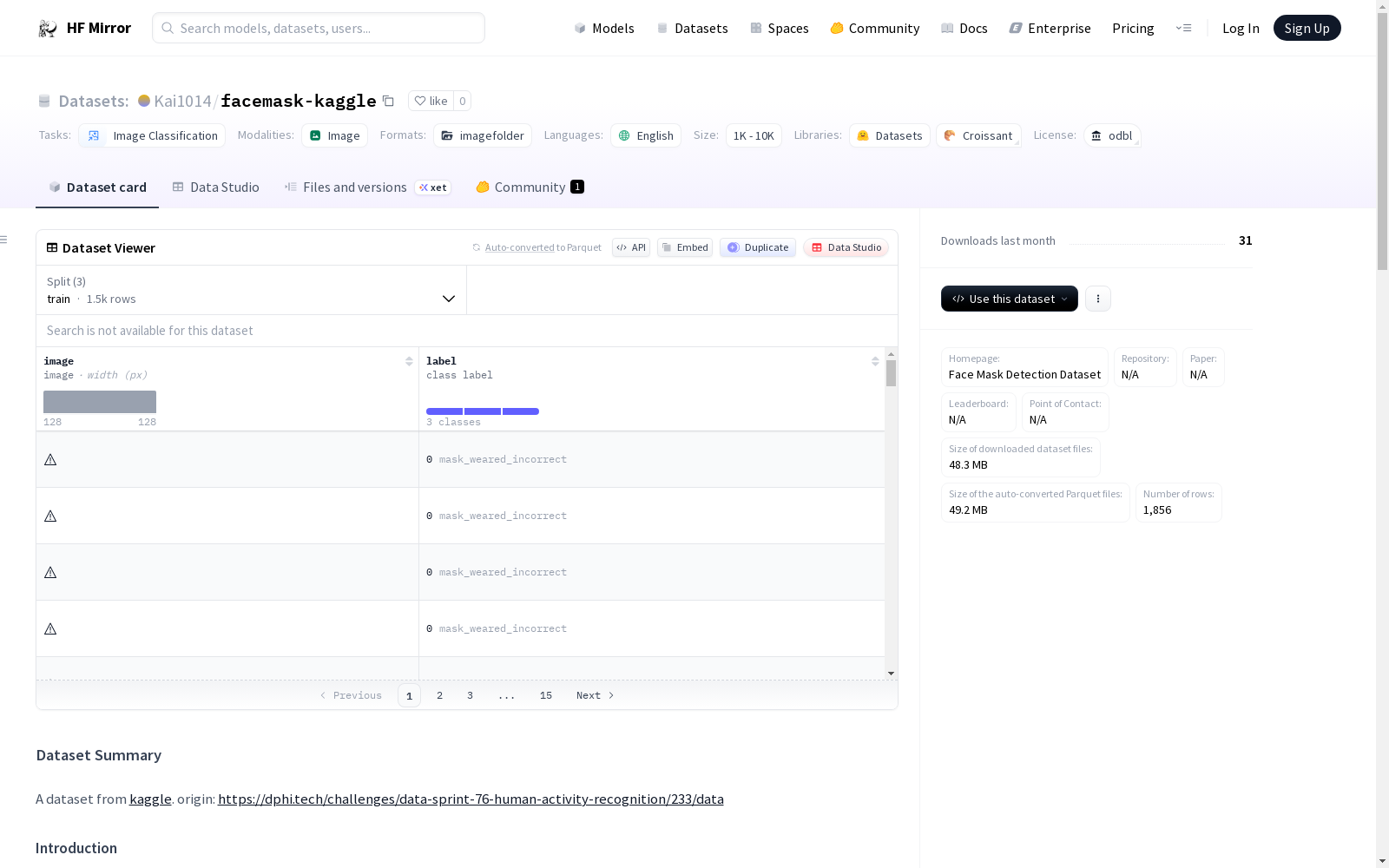Open the collapsed sidebar menu icon
This screenshot has width=1389, height=868.
coord(4,240)
